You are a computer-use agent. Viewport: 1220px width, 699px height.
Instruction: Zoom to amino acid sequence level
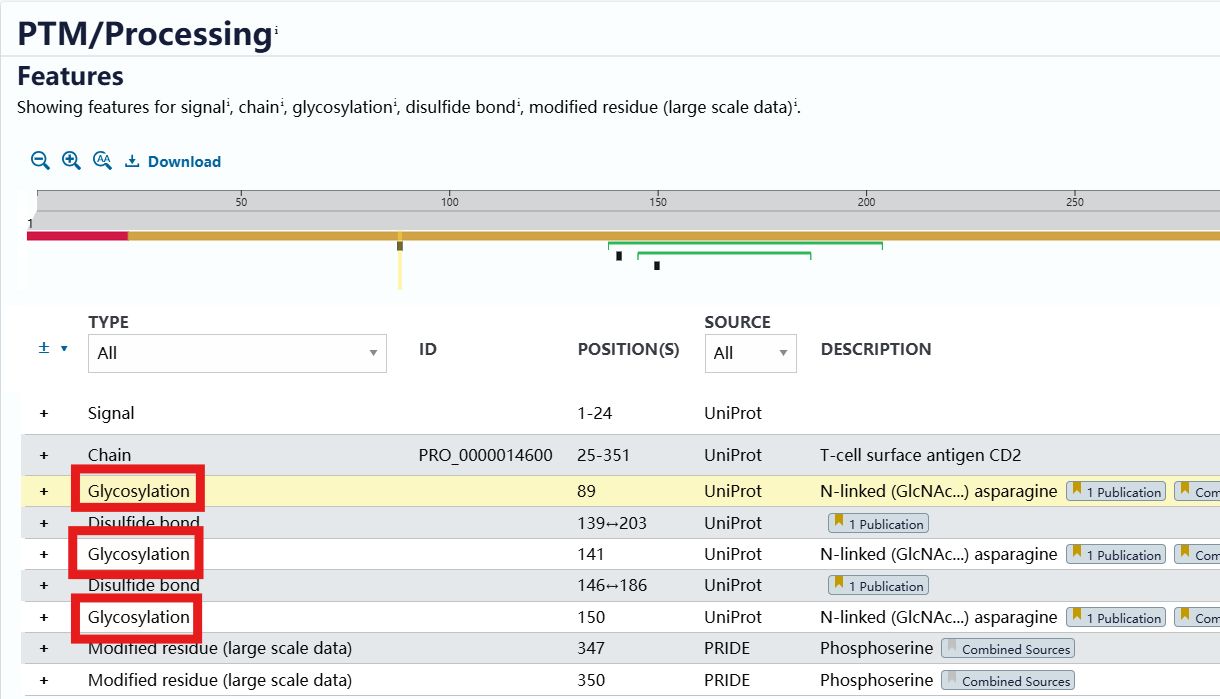(102, 161)
